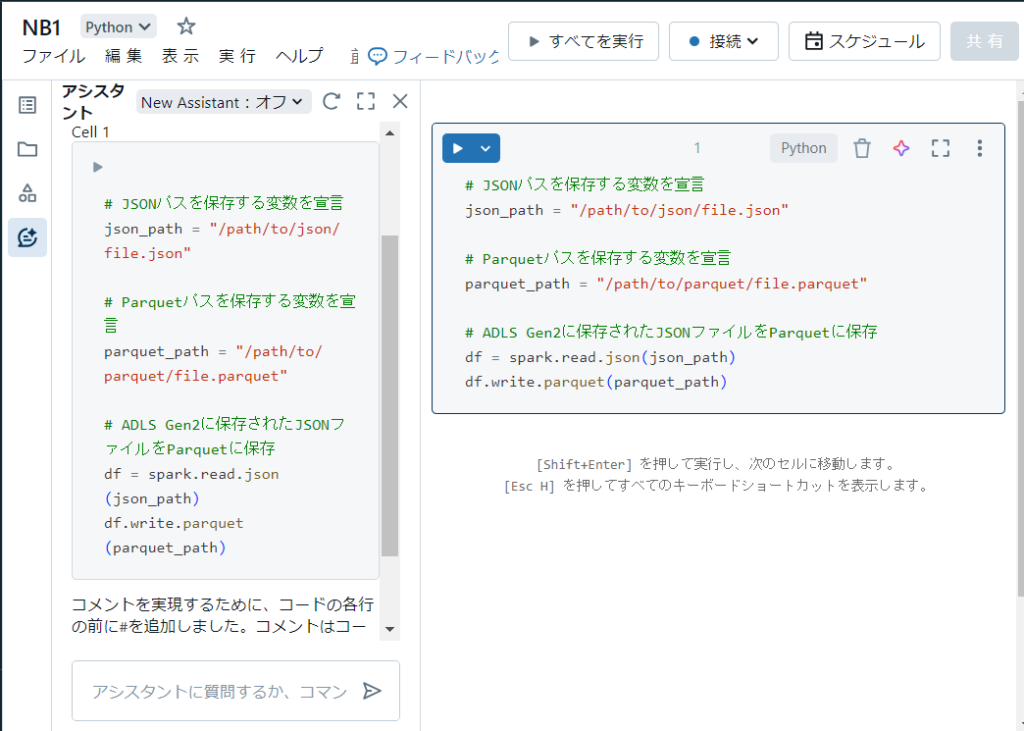Expand the 接続 connect dropdown
This screenshot has width=1024, height=731.
[x=724, y=42]
